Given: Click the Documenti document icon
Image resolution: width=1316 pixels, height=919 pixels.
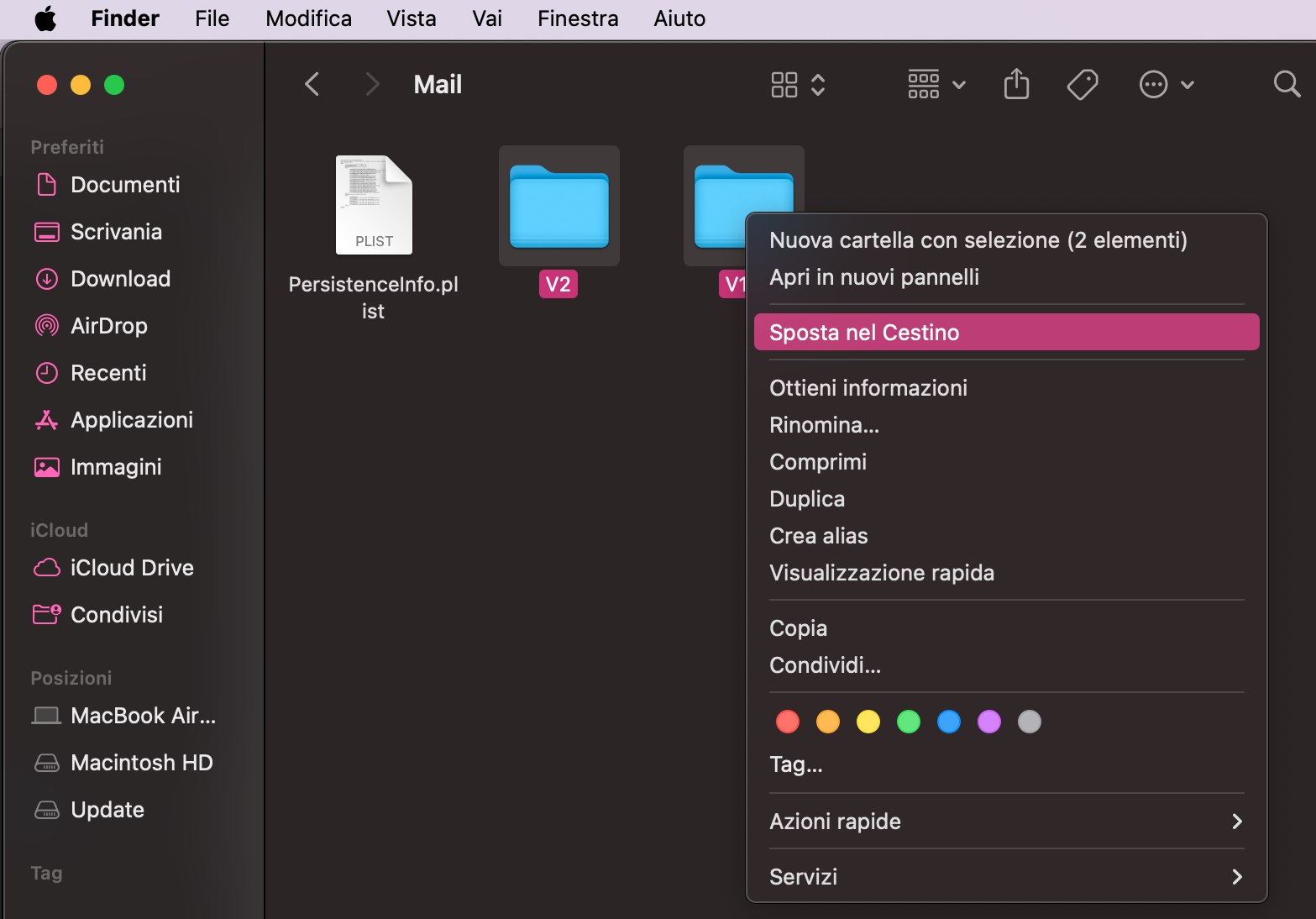Looking at the screenshot, I should 47,185.
